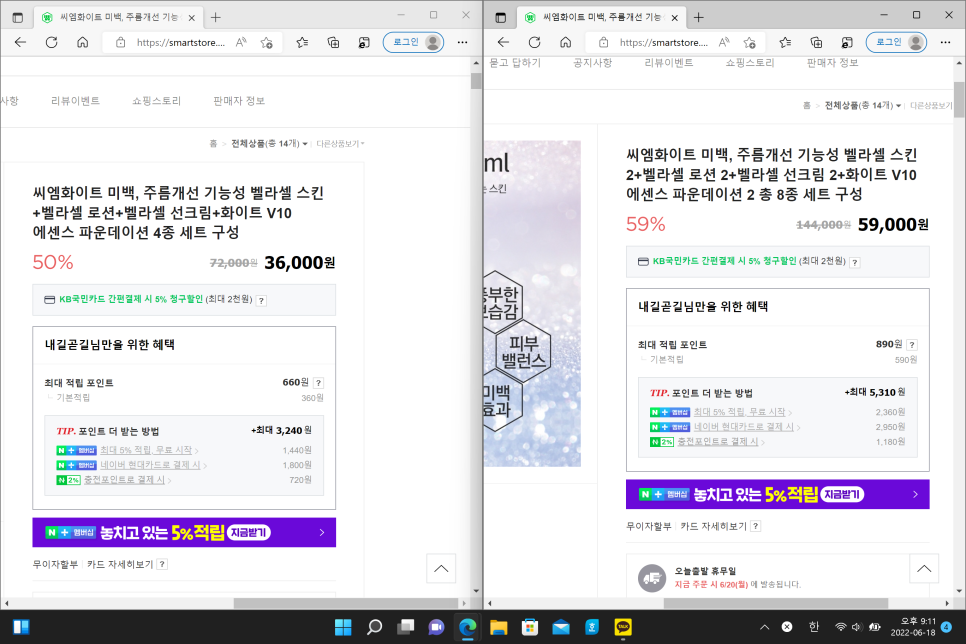Open browser essentials icon in left window toolbar
The width and height of the screenshot is (966, 644).
tap(364, 43)
